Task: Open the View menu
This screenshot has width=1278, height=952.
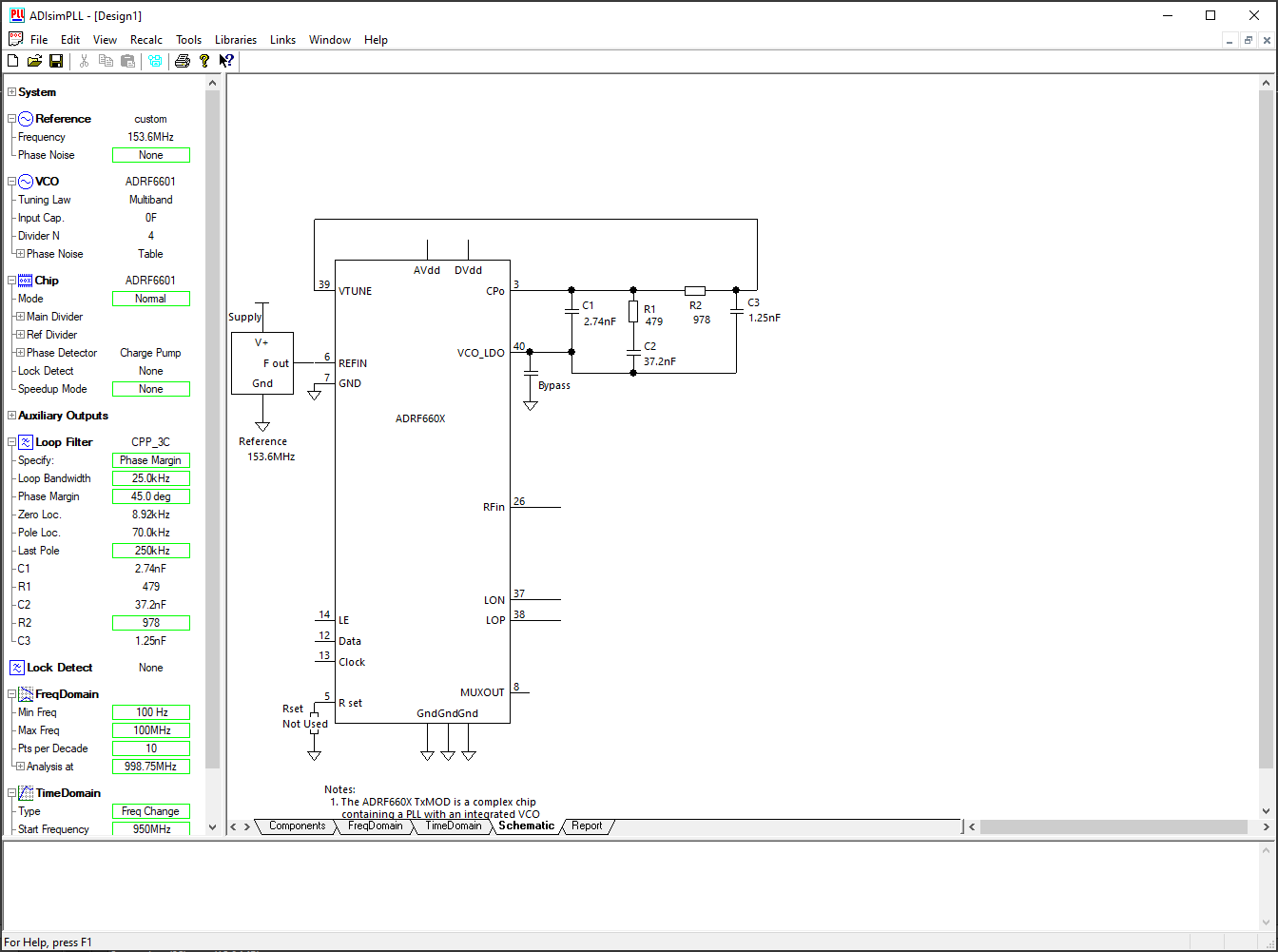Action: pos(105,40)
